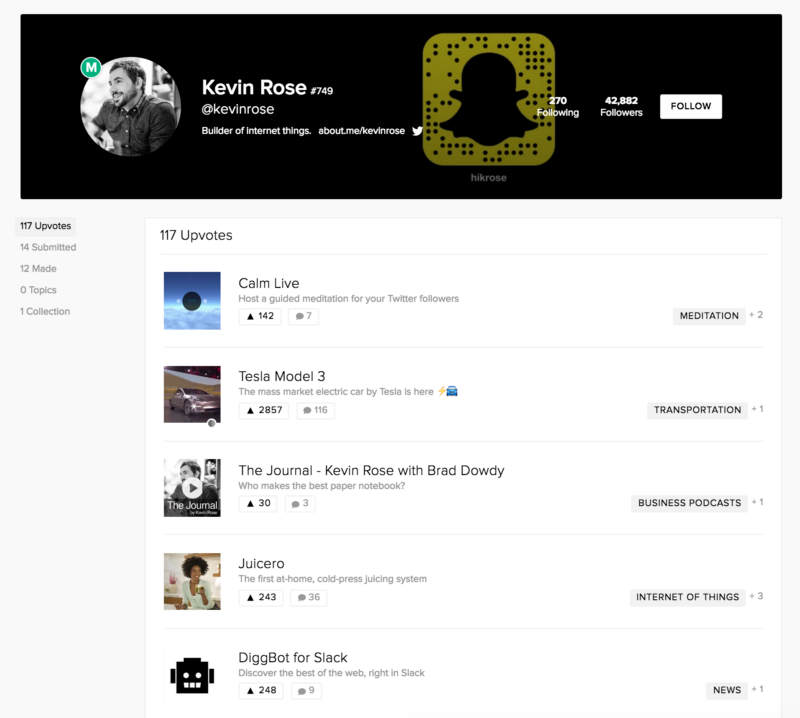800x718 pixels.
Task: Open the 0 Topics tab
Action: [38, 290]
